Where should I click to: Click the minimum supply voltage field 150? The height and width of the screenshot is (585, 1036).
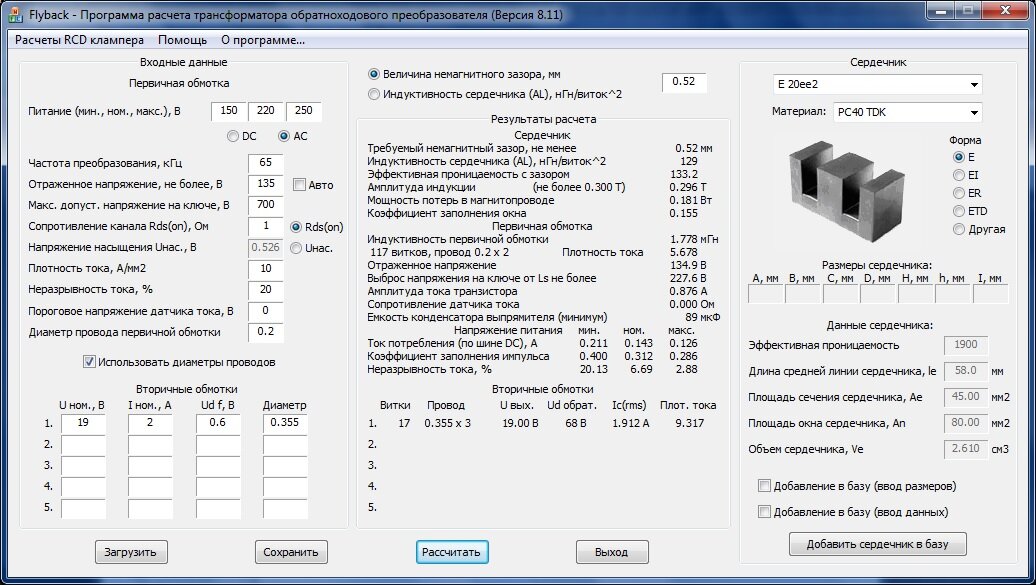229,111
